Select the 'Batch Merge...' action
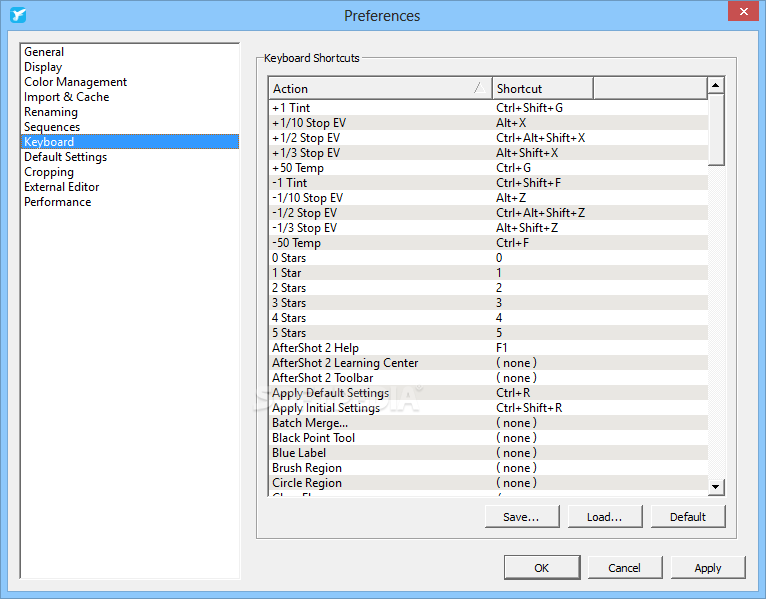The image size is (766, 599). [x=489, y=423]
